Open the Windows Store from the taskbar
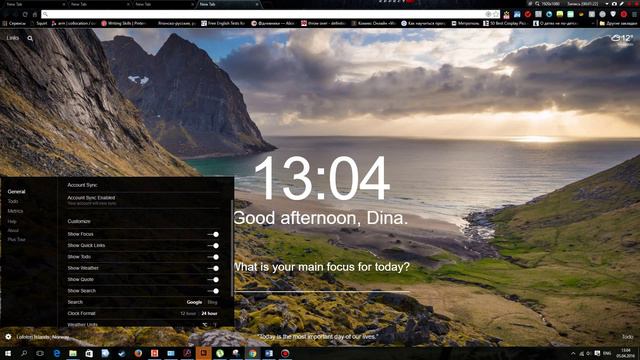640x360 pixels. pos(89,353)
